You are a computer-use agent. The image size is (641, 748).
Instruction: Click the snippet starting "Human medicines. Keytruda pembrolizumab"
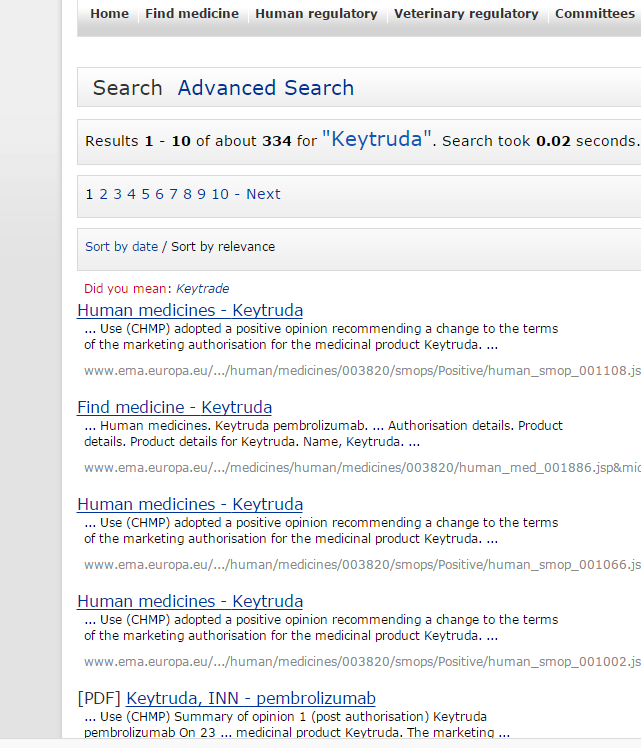click(x=323, y=434)
